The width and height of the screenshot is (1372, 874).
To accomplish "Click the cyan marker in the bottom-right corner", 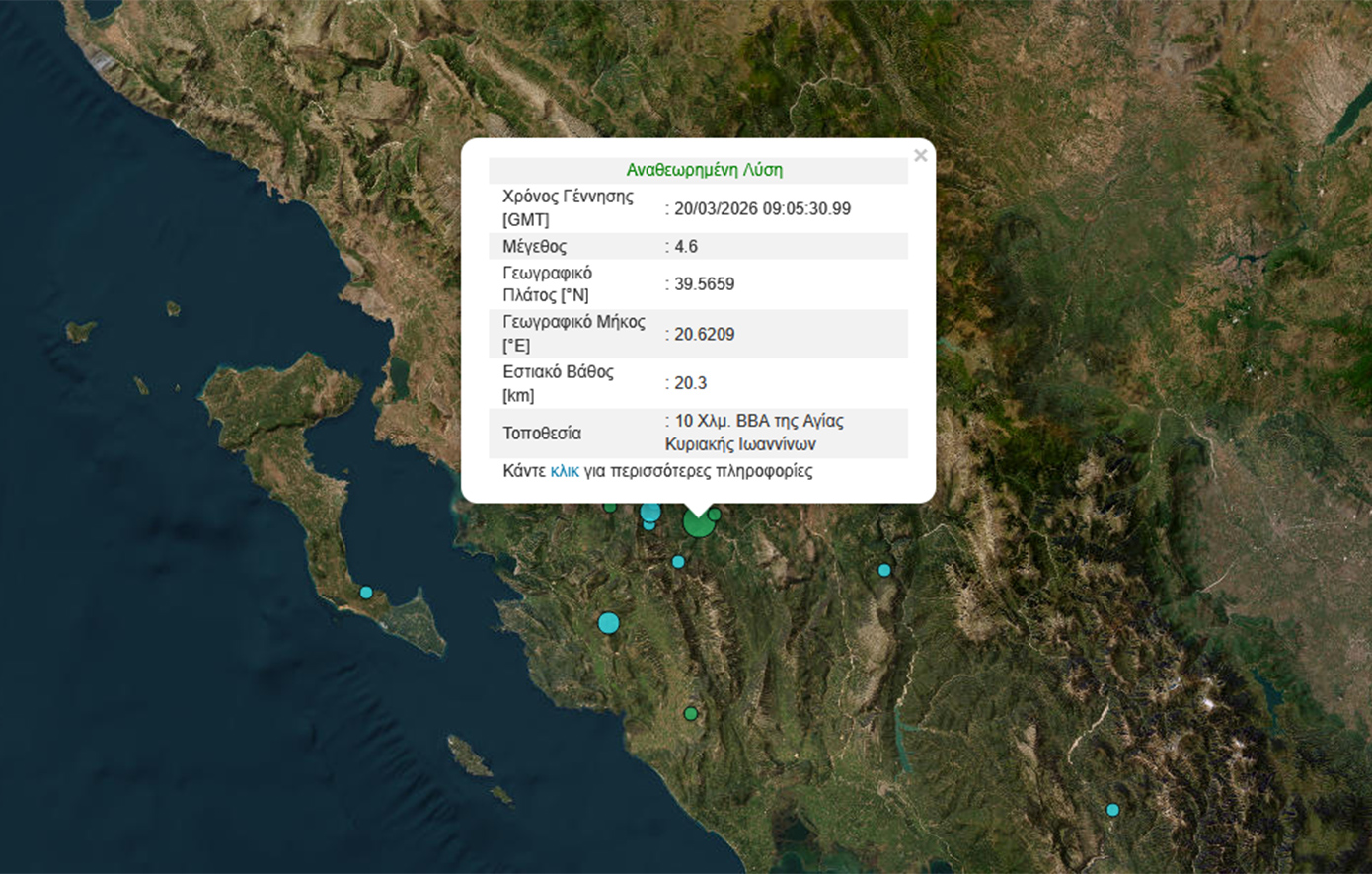I will point(1112,810).
